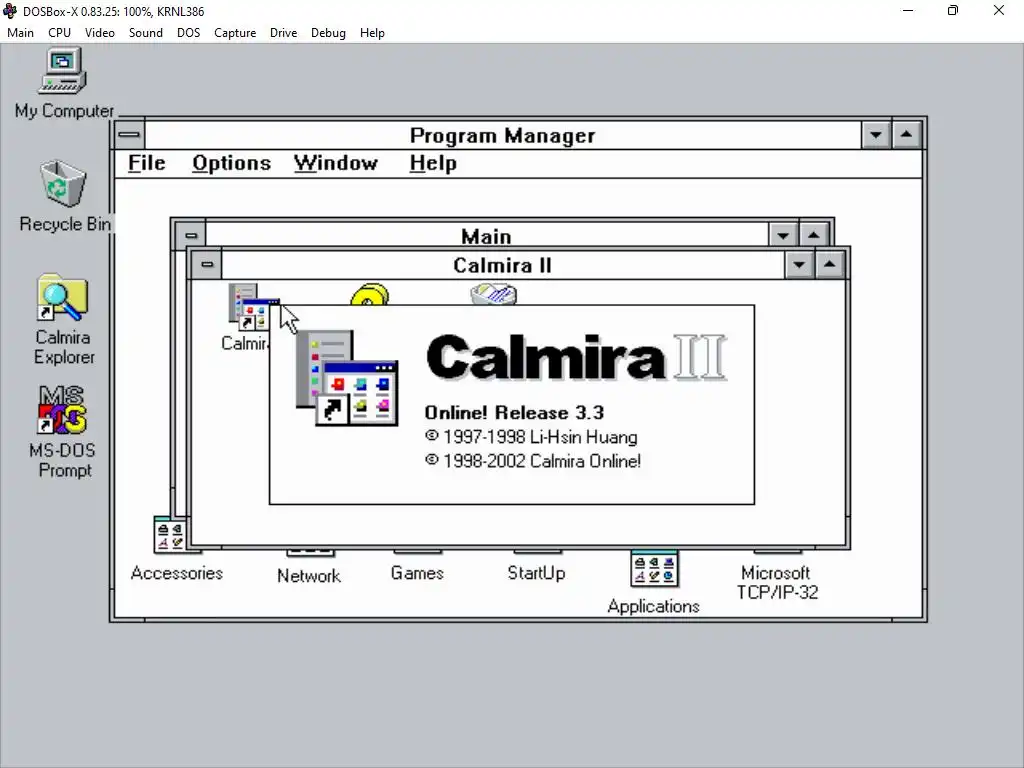Open DOSBox-X Help menu
This screenshot has height=768, width=1024.
372,33
